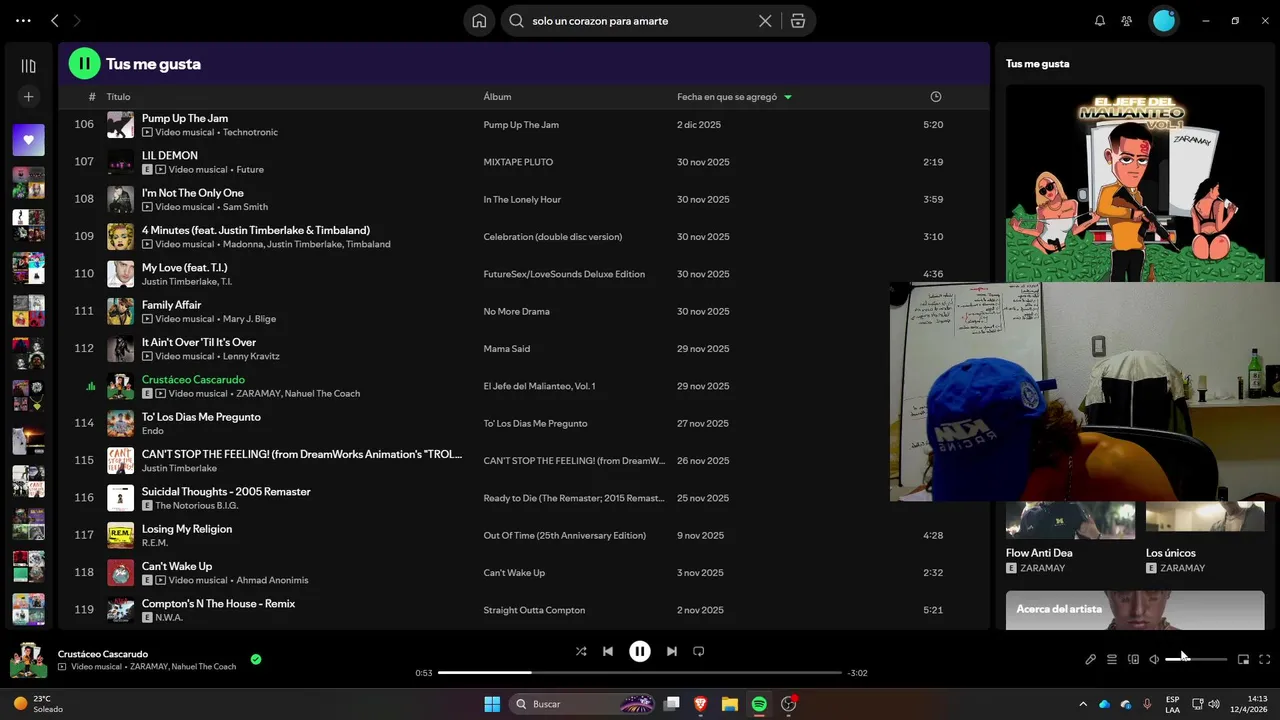The width and height of the screenshot is (1280, 720).
Task: Open the artist link N.W.A.
Action: (x=169, y=617)
